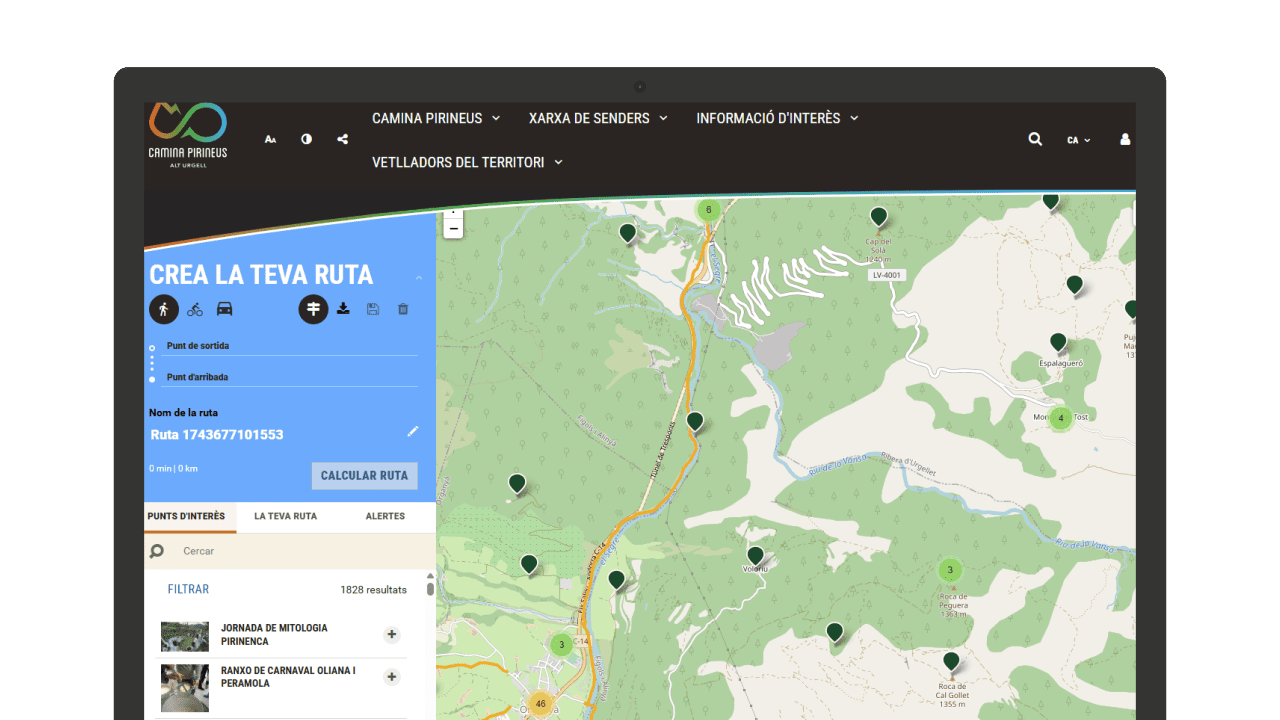Open Jornada de Mitologia Pirinenca thumbnail
Screen dimensions: 1280x720
(185, 636)
